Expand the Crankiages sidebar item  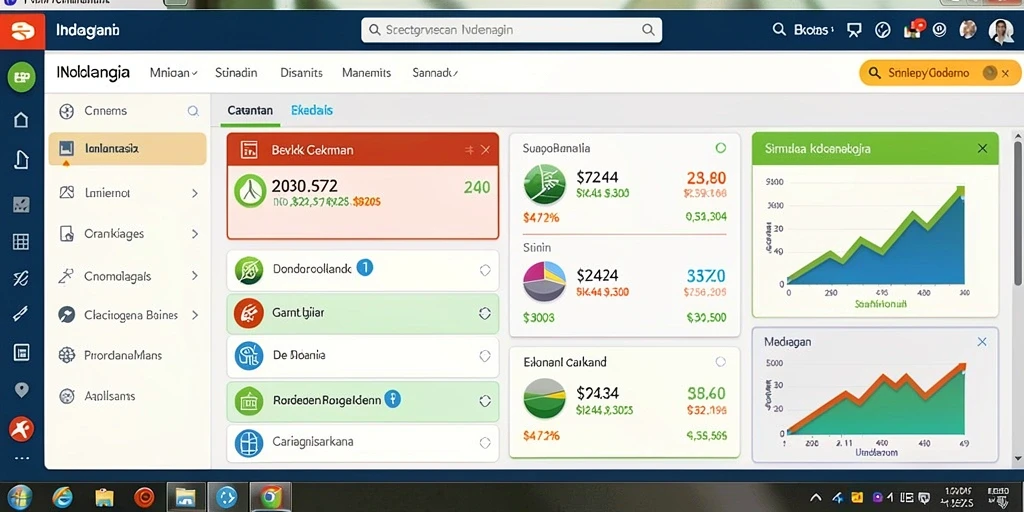tap(195, 233)
